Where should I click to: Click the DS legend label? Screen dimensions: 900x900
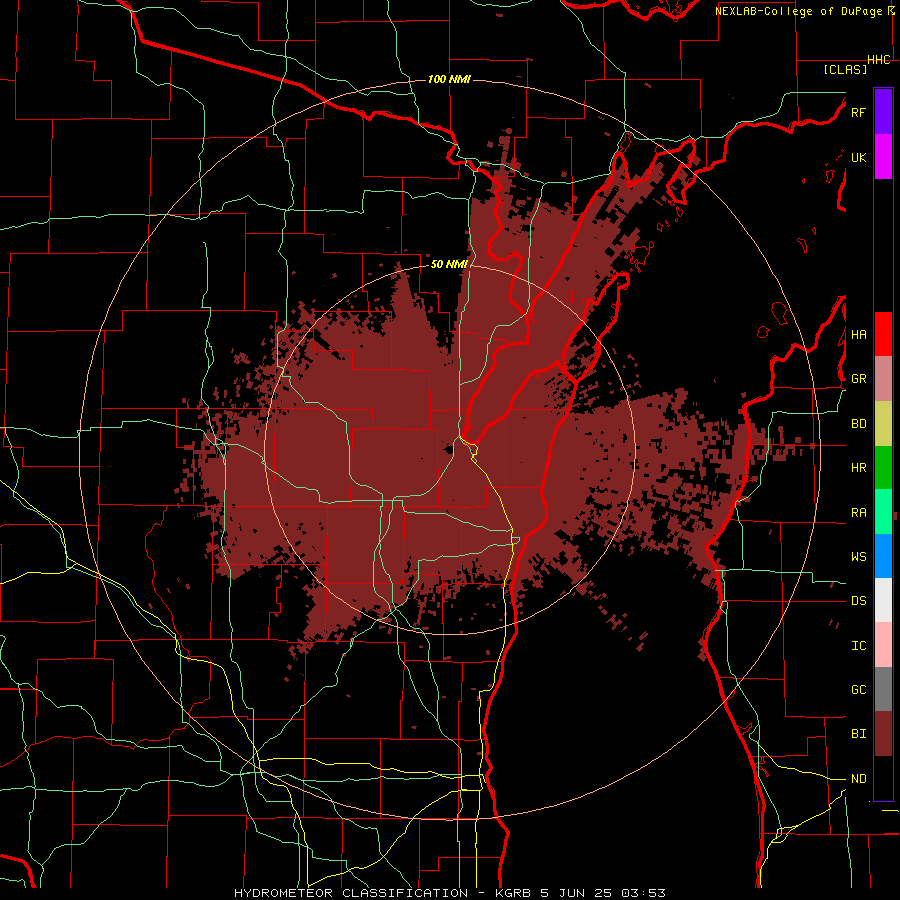pyautogui.click(x=858, y=601)
